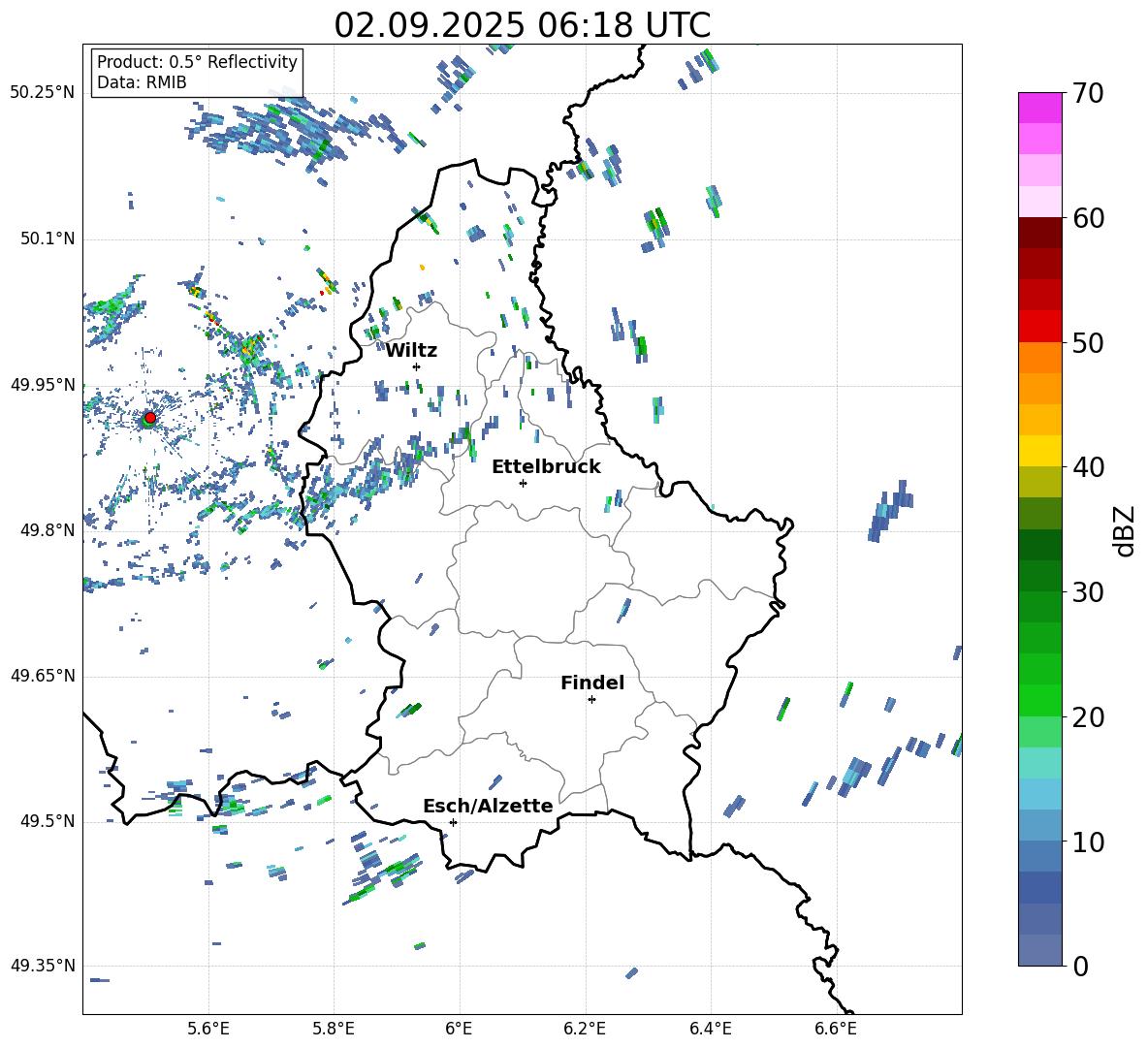
Task: Click the 5.8°E longitude label
Action: 334,1029
